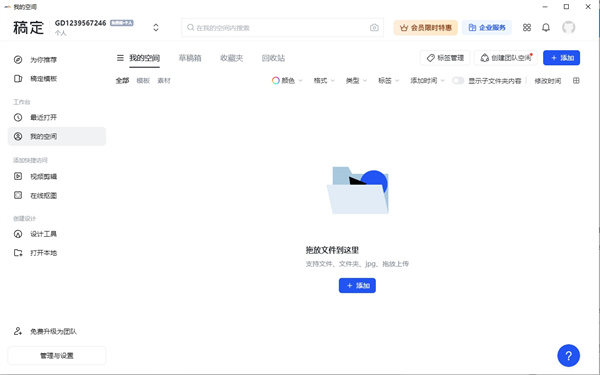Sort by 修改时间
Screen dimensions: 600x375
click(548, 81)
